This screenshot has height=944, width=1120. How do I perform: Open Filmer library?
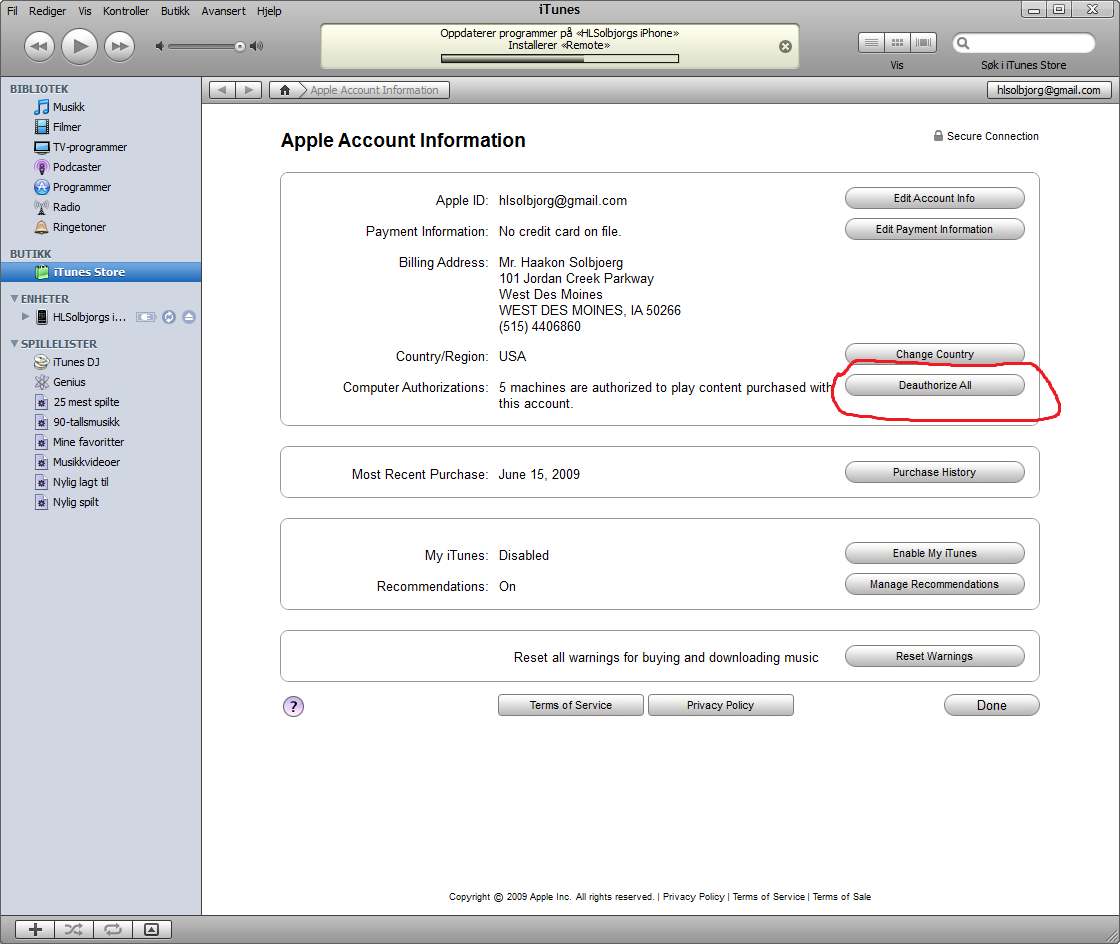[66, 127]
